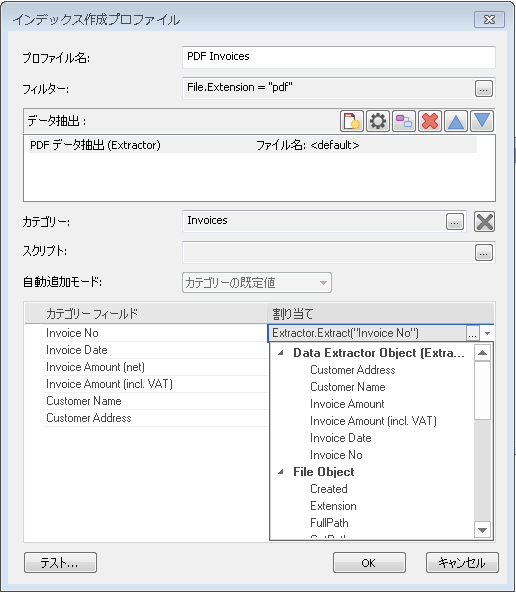The width and height of the screenshot is (516, 594).
Task: Select the Invoice No category field row
Action: (155, 333)
